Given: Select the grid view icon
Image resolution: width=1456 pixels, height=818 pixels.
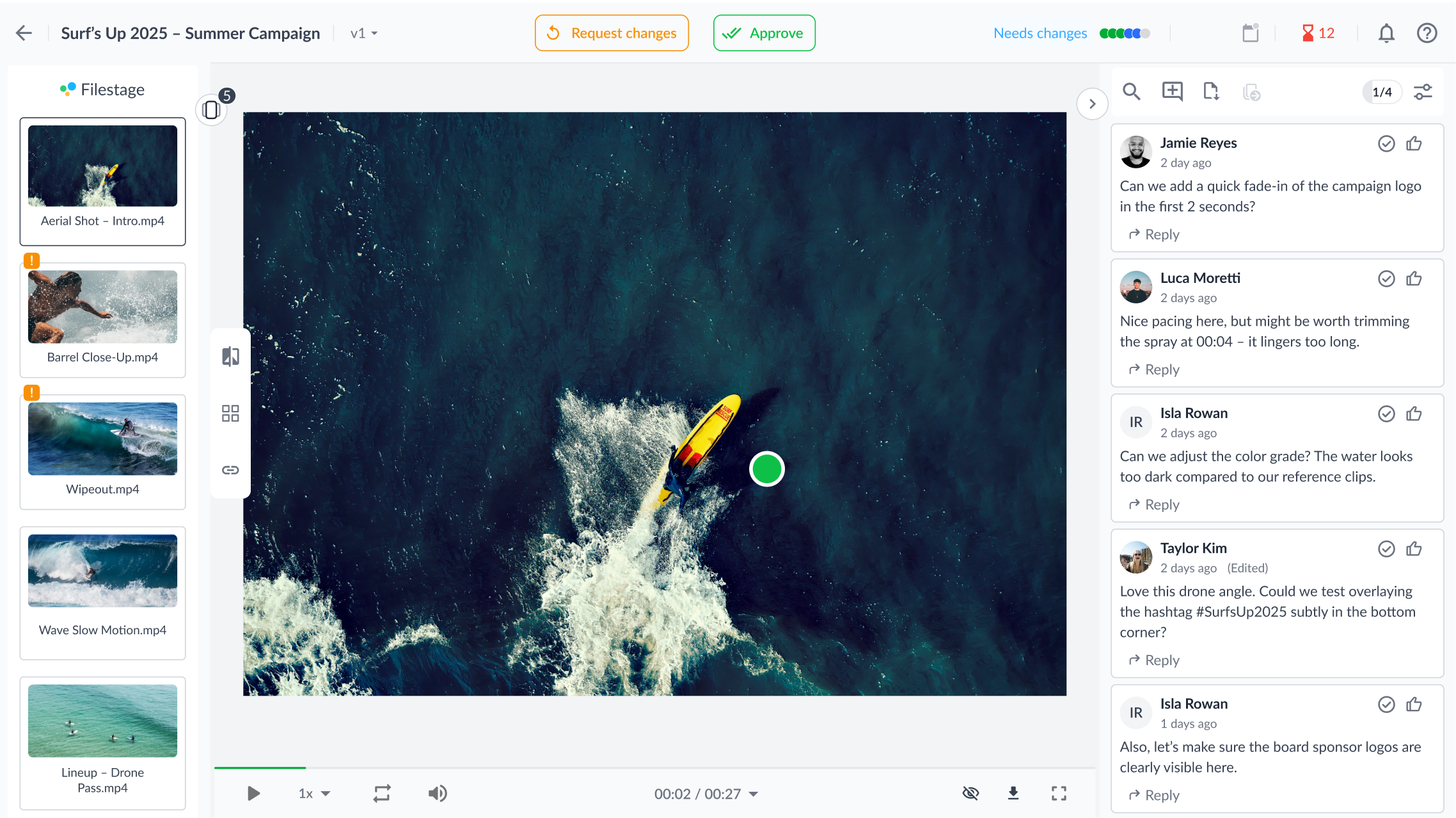Looking at the screenshot, I should [230, 413].
